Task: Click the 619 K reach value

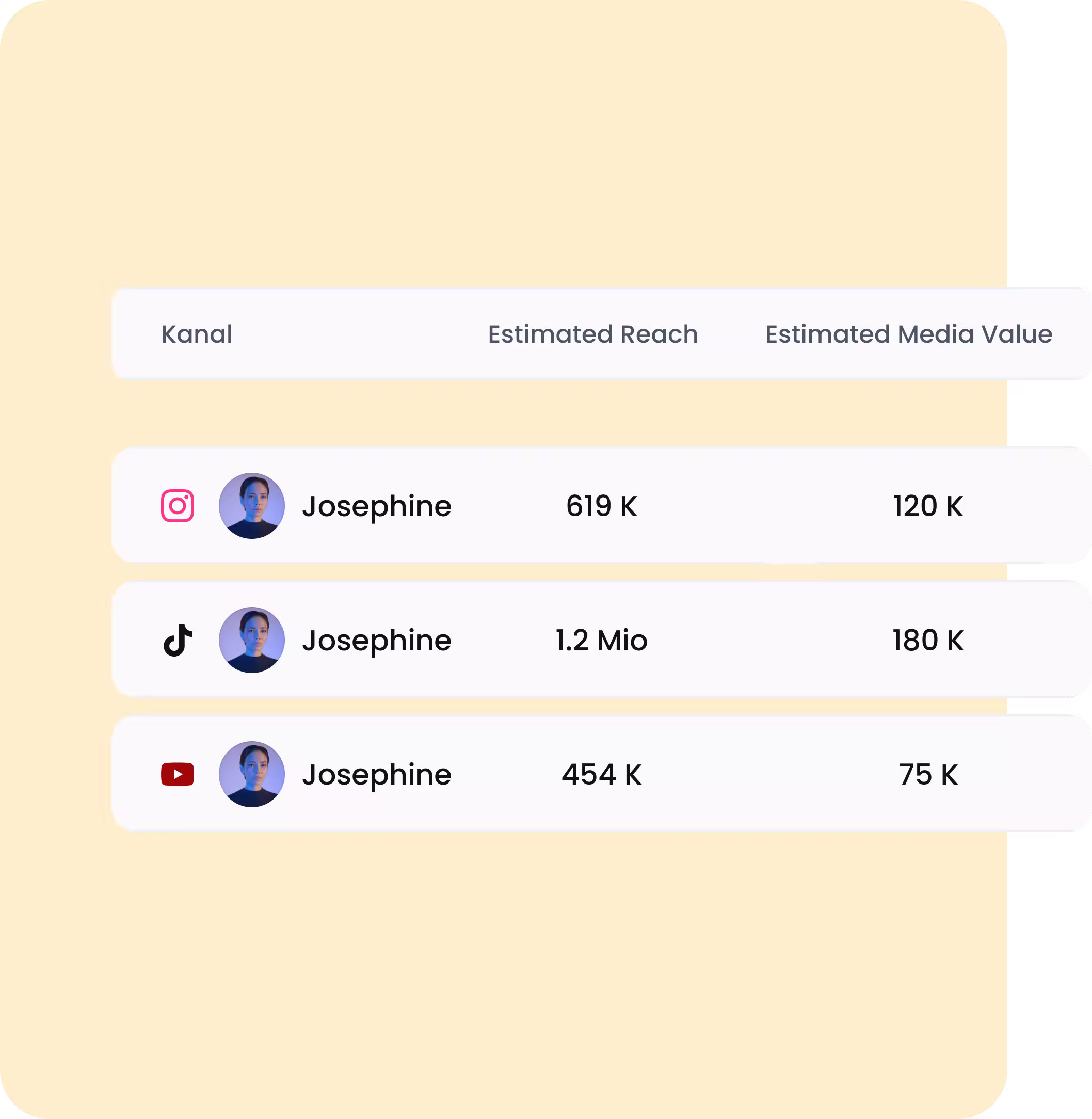Action: (x=602, y=506)
